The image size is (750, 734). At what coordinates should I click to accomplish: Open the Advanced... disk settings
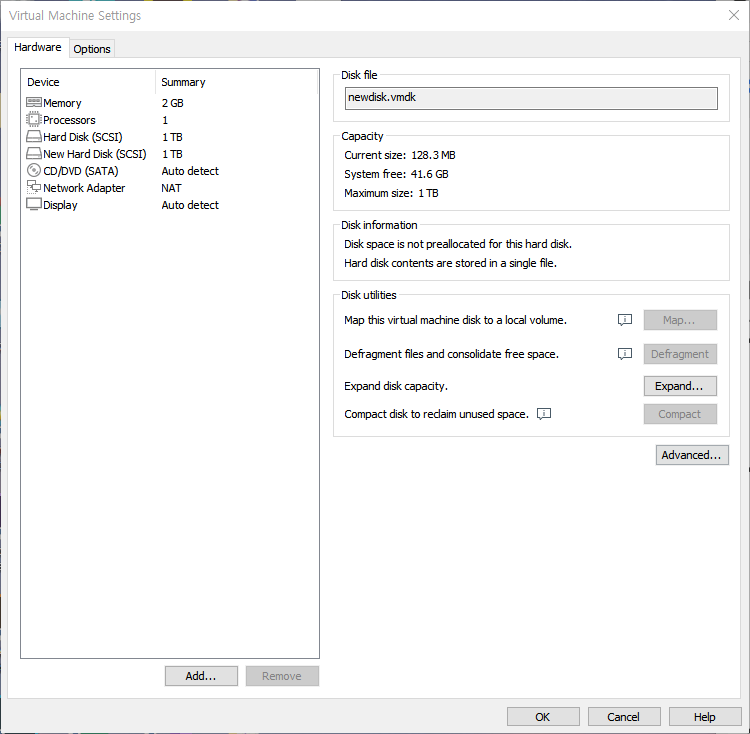692,455
